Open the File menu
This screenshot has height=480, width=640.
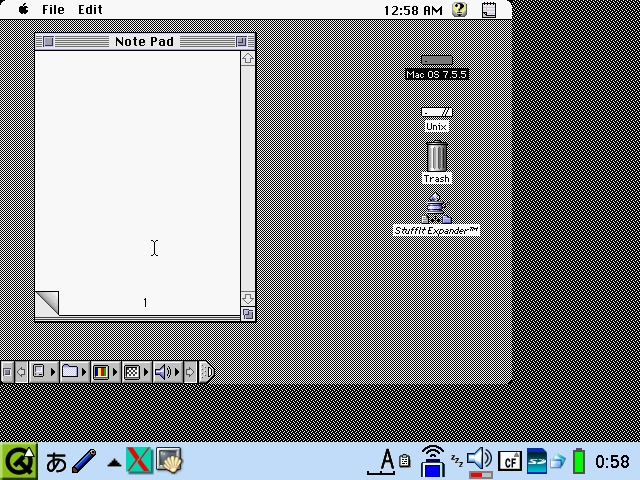click(x=53, y=10)
